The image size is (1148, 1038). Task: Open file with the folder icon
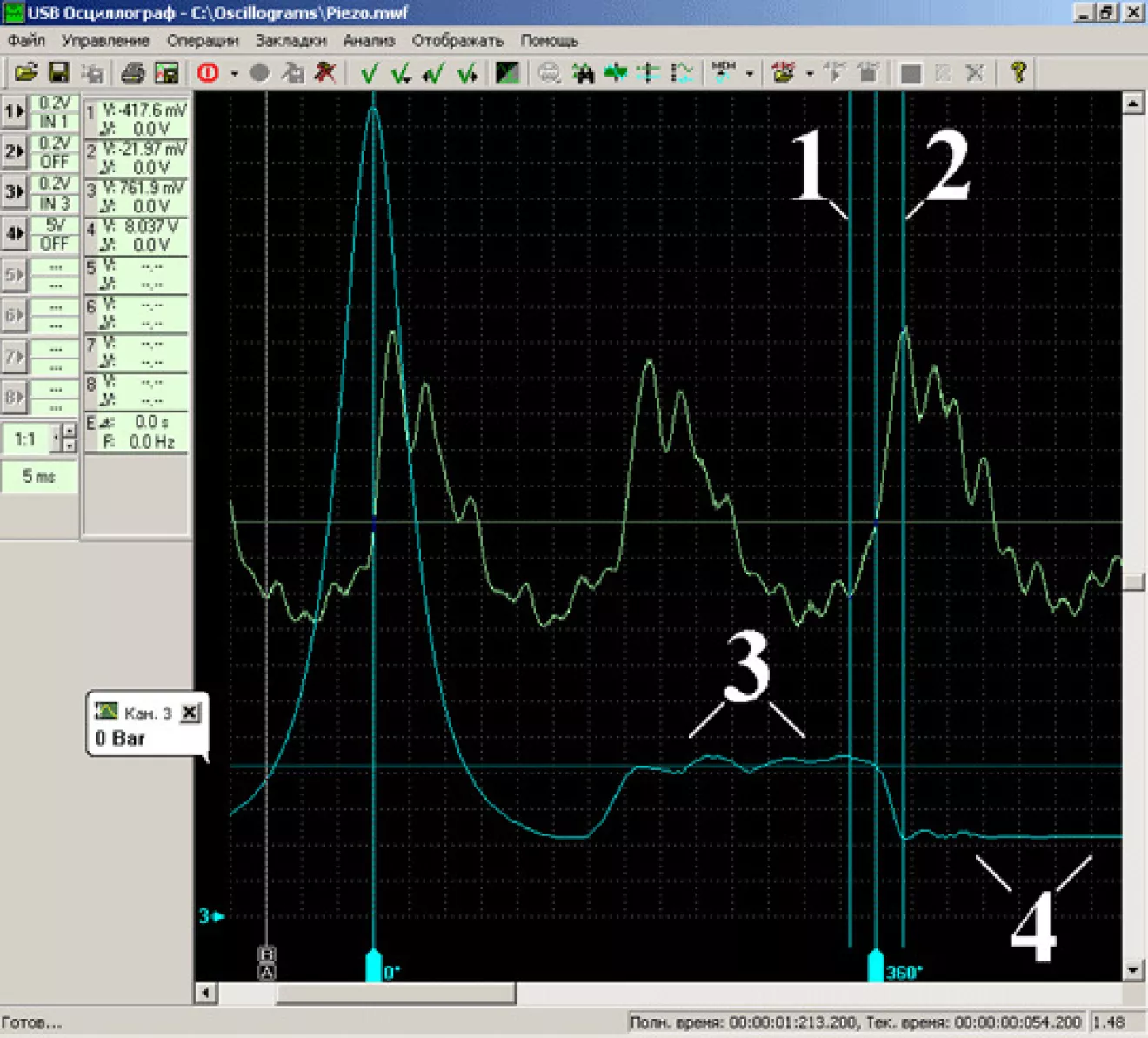click(26, 73)
